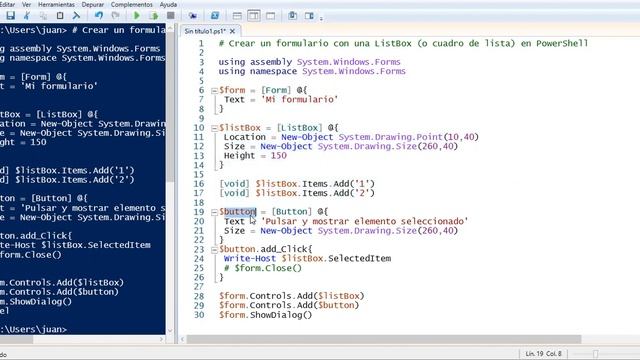
Task: Click Height value 150 on line 13
Action: pyautogui.click(x=279, y=156)
